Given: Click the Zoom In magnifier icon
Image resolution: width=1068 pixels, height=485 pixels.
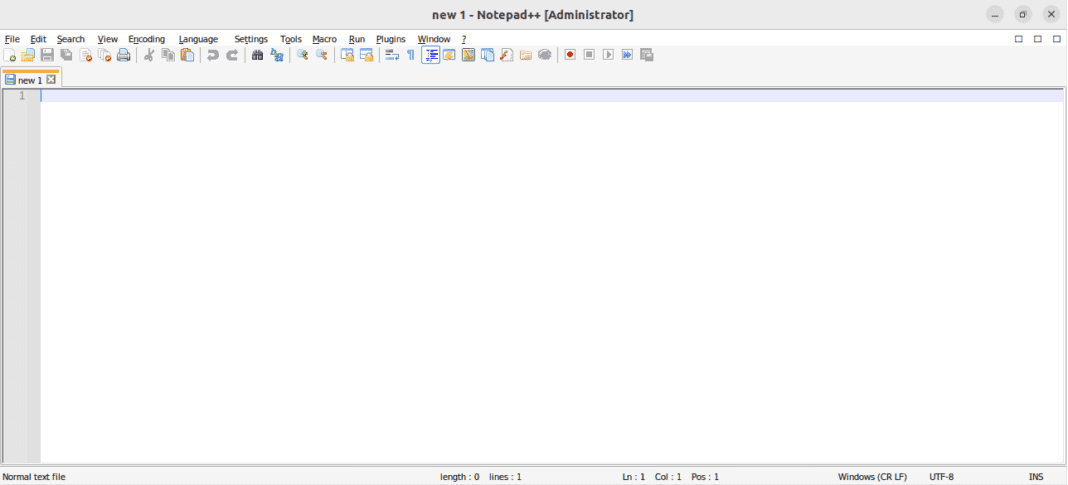Looking at the screenshot, I should tap(302, 55).
